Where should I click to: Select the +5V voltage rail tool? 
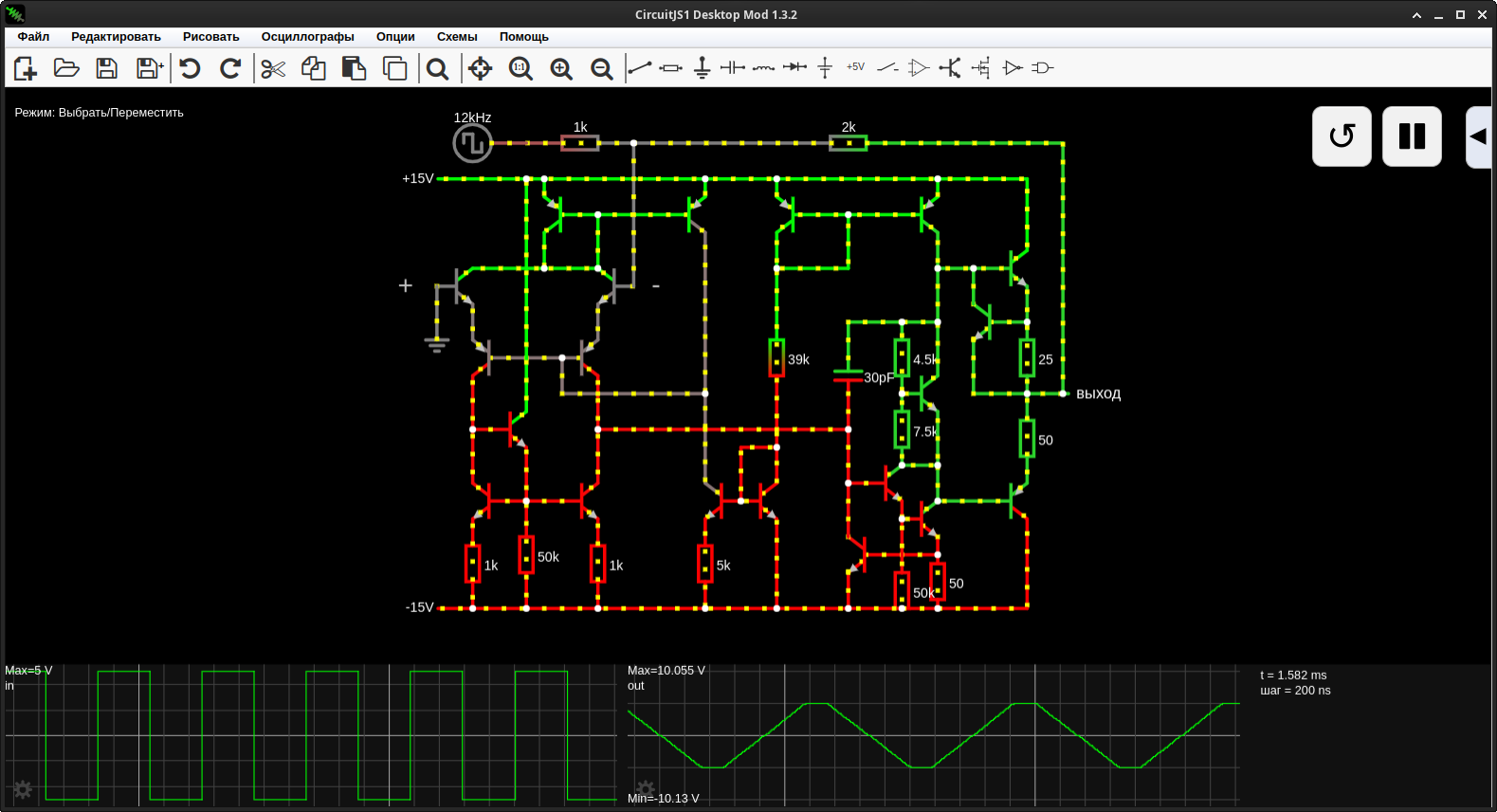[x=856, y=67]
